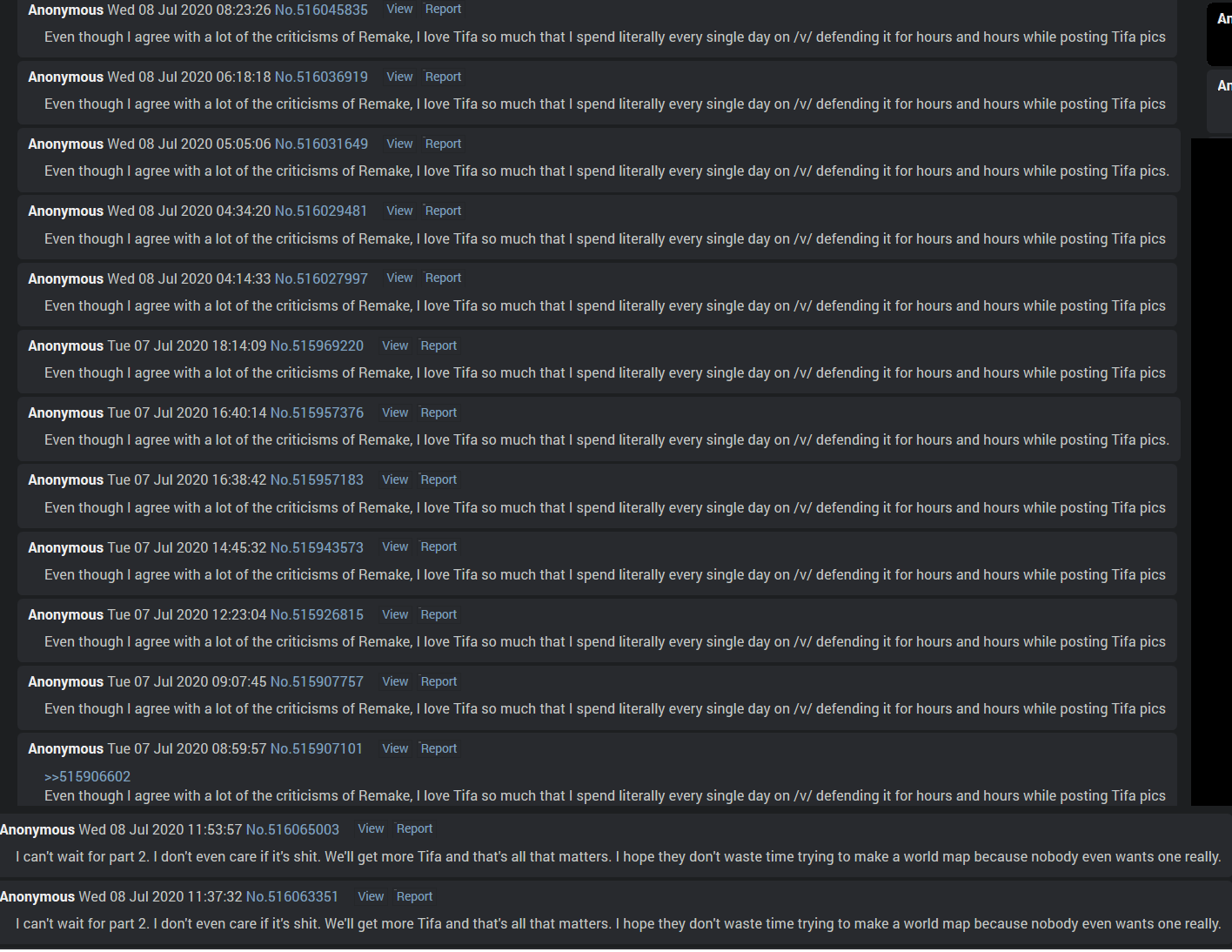Screen dimensions: 1232x952
Task: Report post No.516045835
Action: point(443,9)
